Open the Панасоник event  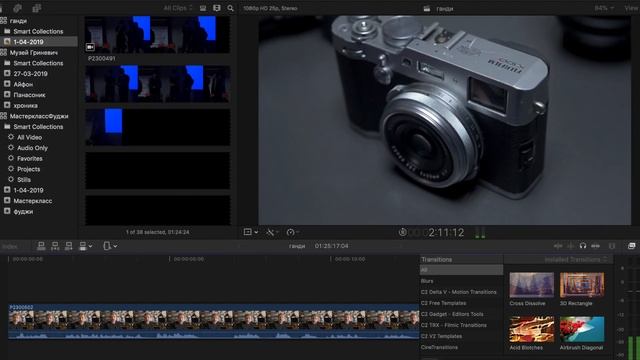point(29,95)
